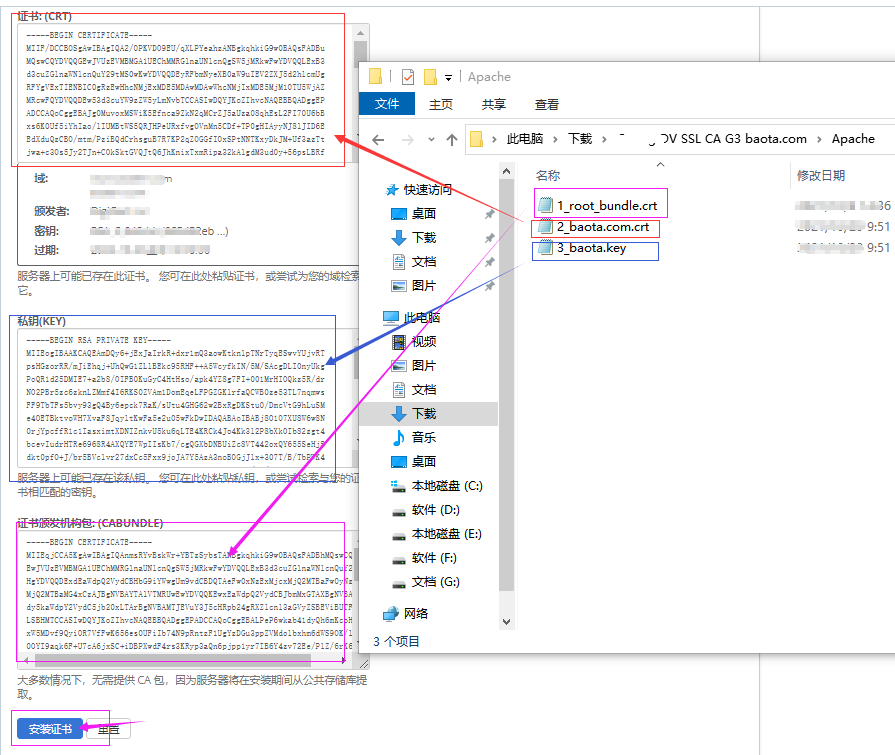
Task: Click the Properties checkmark icon in quick access toolbar
Action: [x=408, y=76]
